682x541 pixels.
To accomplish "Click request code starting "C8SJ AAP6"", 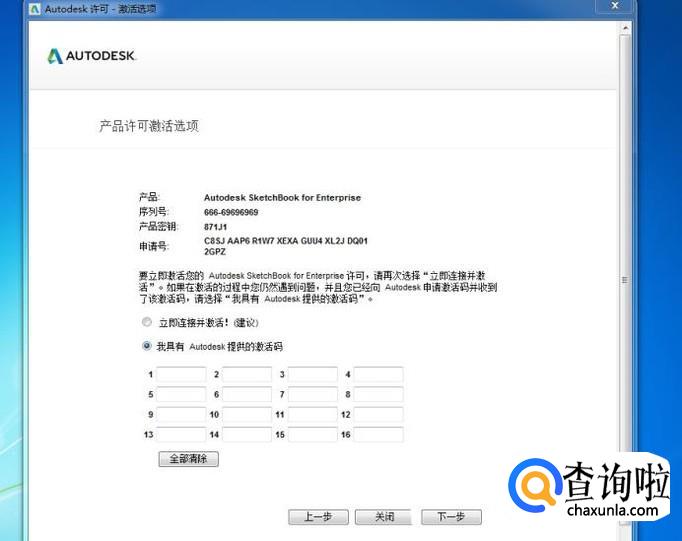I will point(286,240).
